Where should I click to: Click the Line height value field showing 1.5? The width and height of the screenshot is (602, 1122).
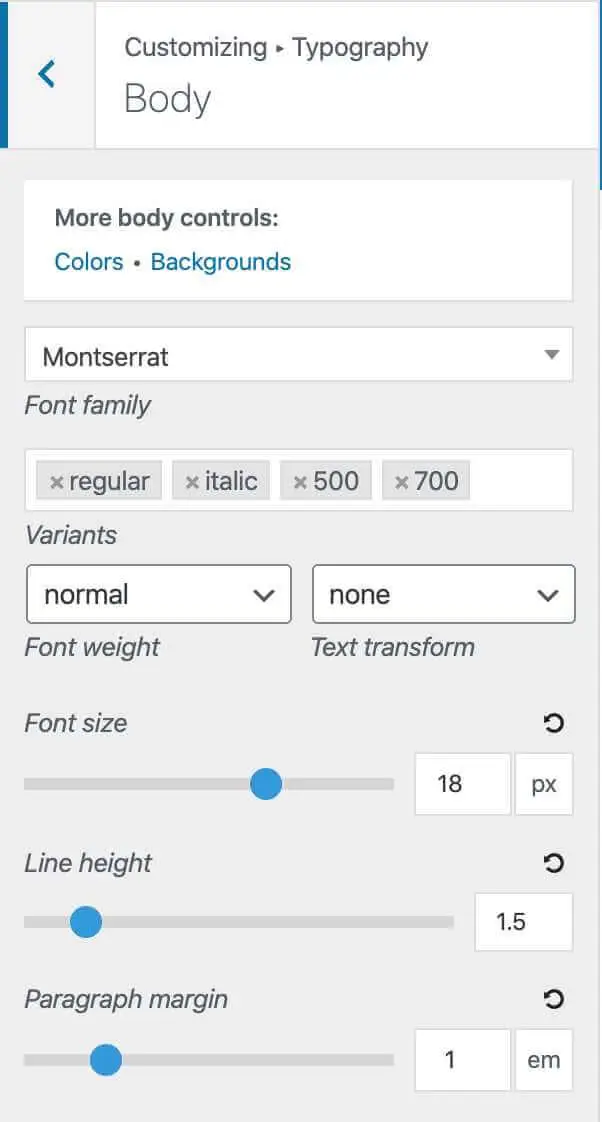pos(523,922)
